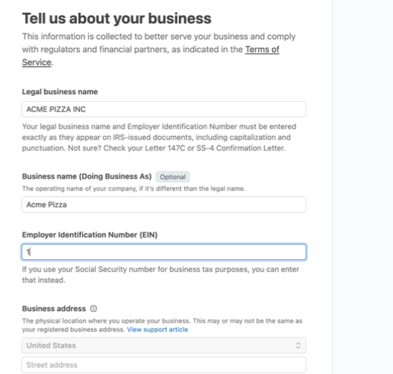This screenshot has width=393, height=374.
Task: Open the United States country dropdown
Action: click(x=164, y=345)
